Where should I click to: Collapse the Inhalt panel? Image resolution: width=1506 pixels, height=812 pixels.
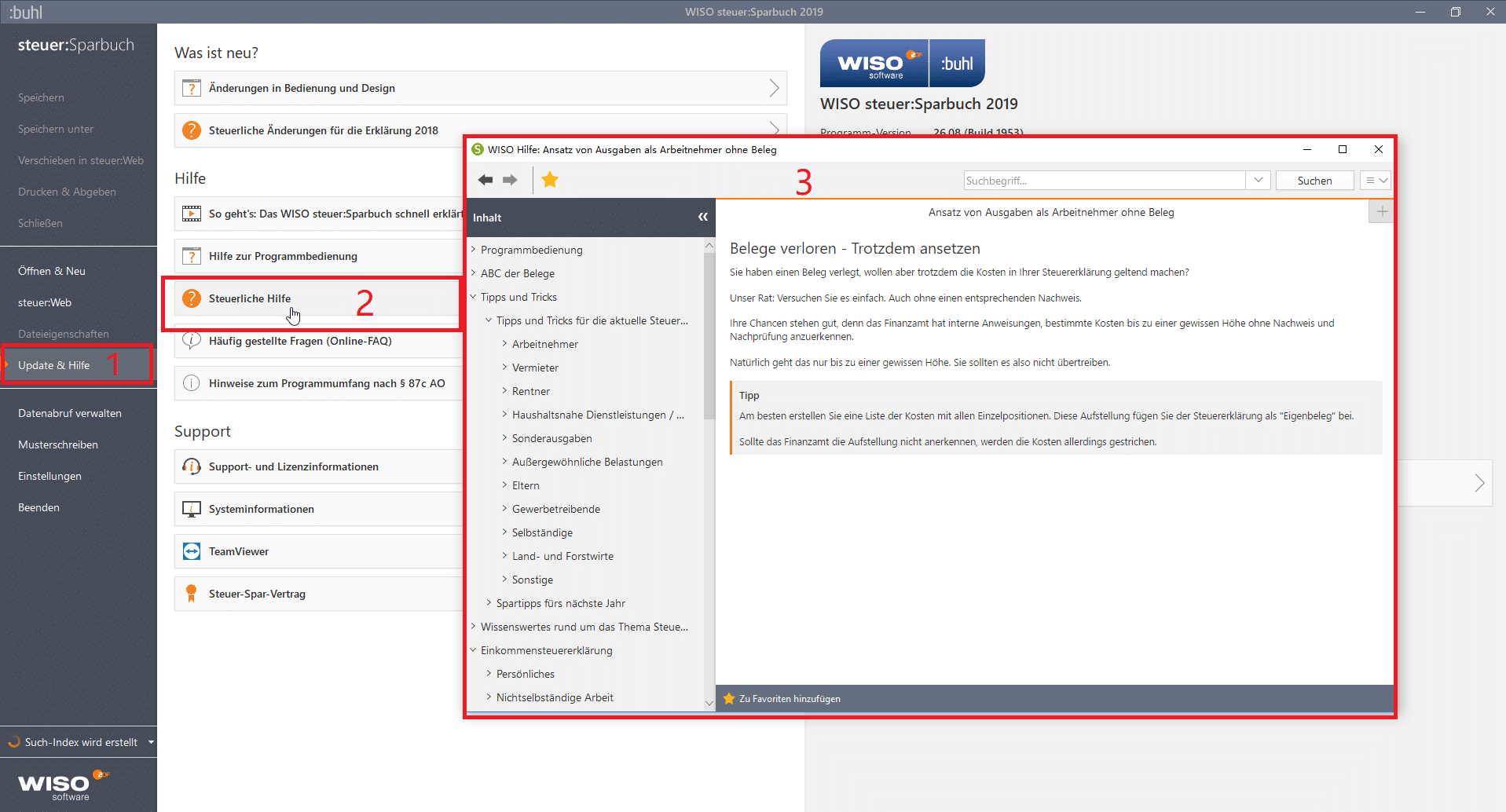point(703,217)
